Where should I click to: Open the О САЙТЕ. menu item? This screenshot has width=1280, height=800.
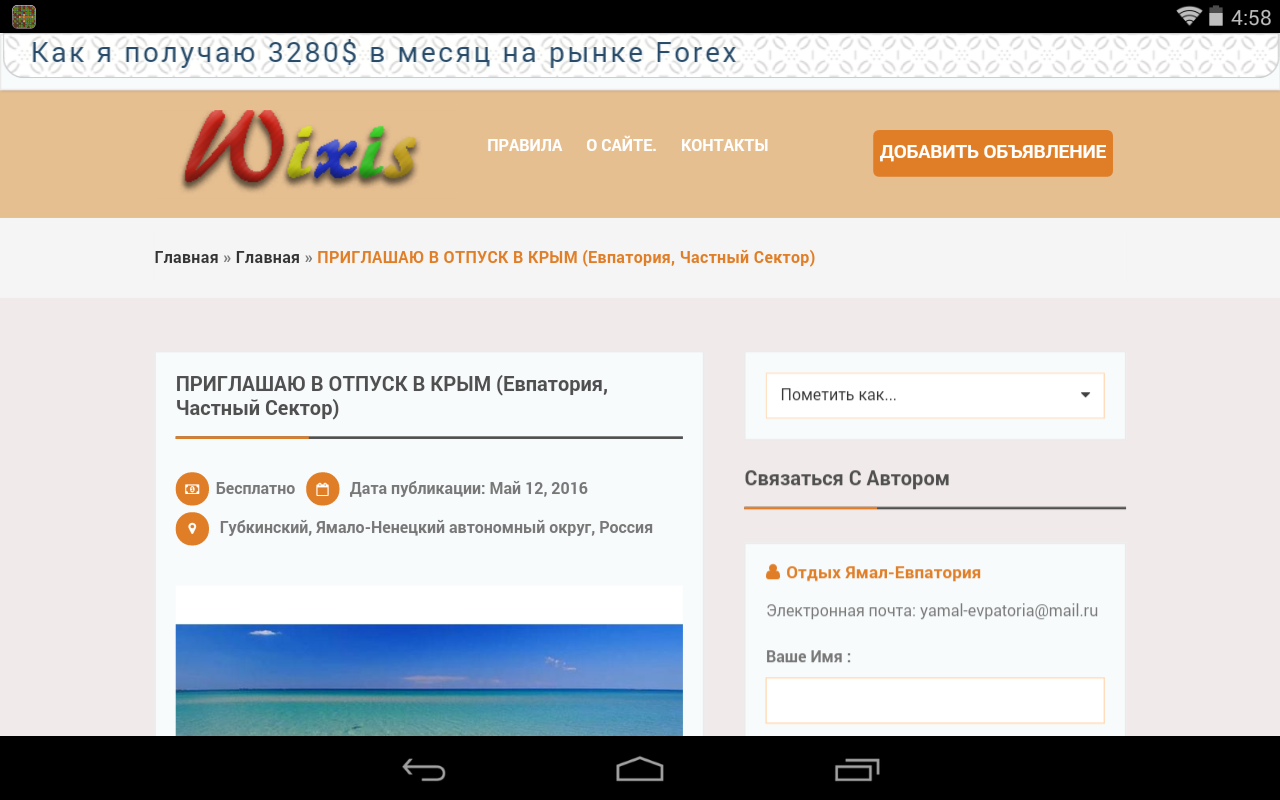tap(621, 145)
